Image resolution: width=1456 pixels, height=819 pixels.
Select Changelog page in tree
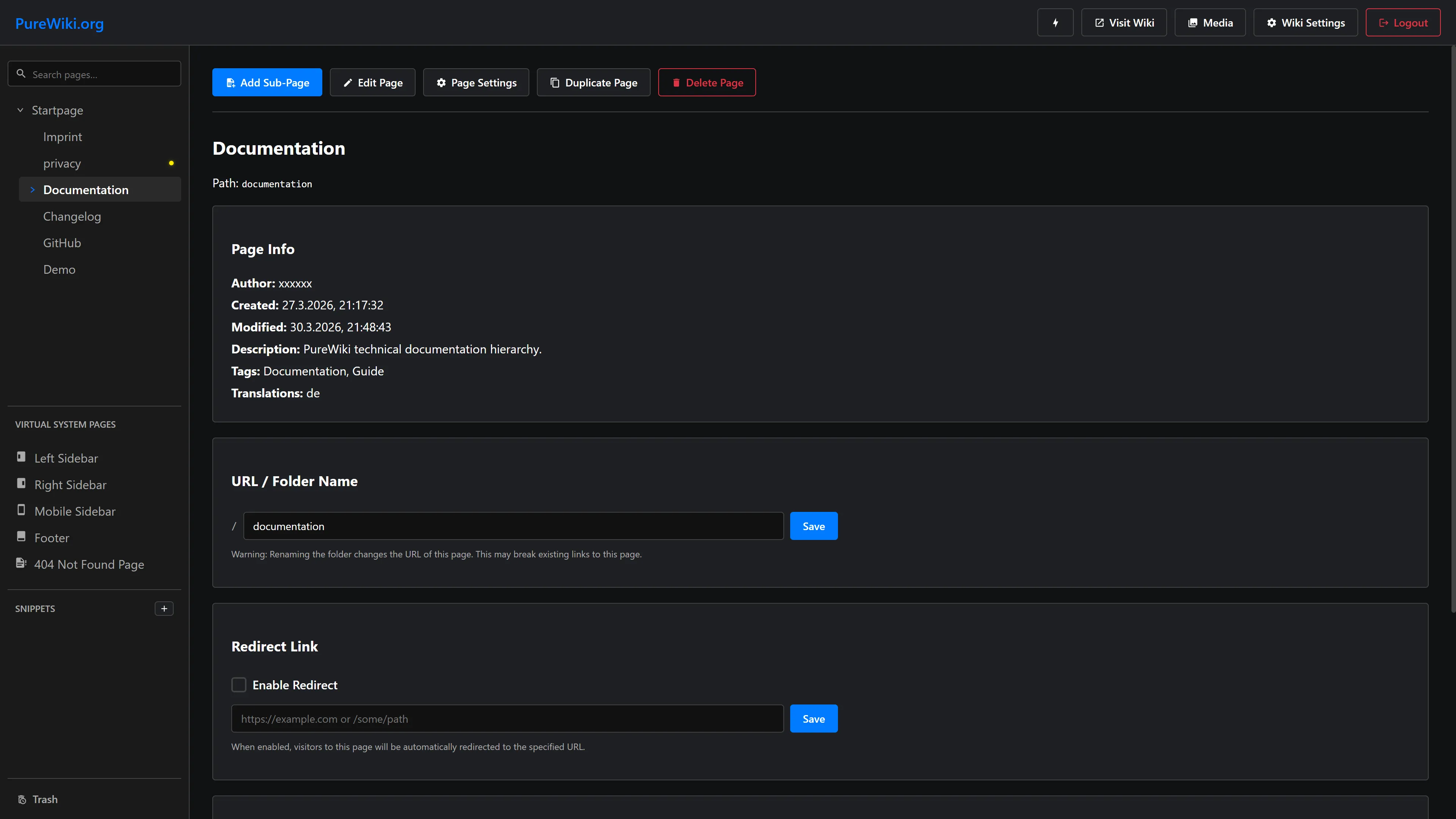72,217
